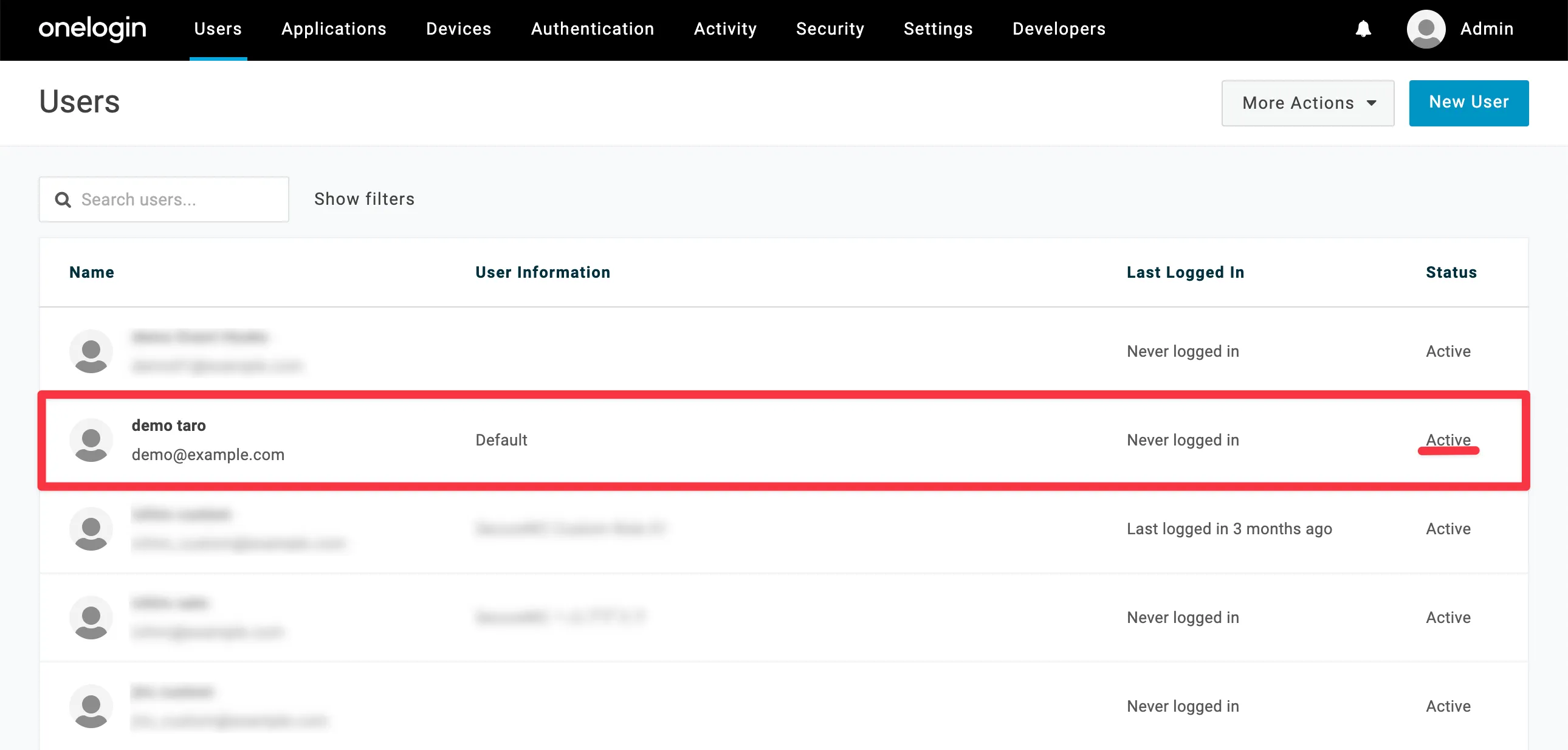This screenshot has height=750, width=1568.
Task: Click avatar of user last logged in 3 months ago
Action: click(x=91, y=529)
